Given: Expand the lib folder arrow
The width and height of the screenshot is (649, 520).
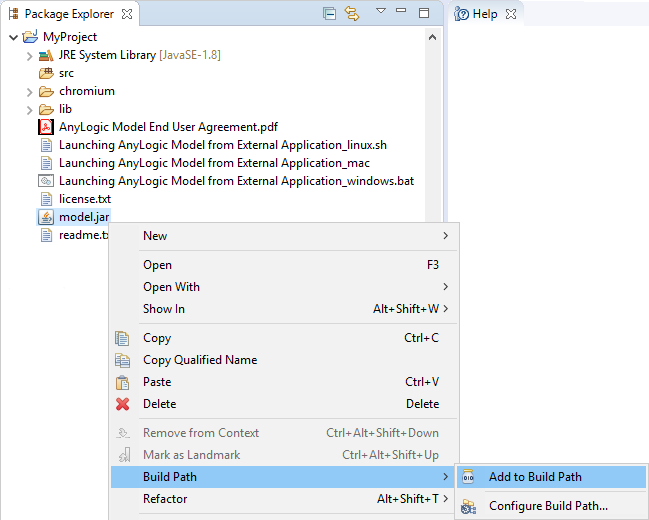Looking at the screenshot, I should [30, 109].
